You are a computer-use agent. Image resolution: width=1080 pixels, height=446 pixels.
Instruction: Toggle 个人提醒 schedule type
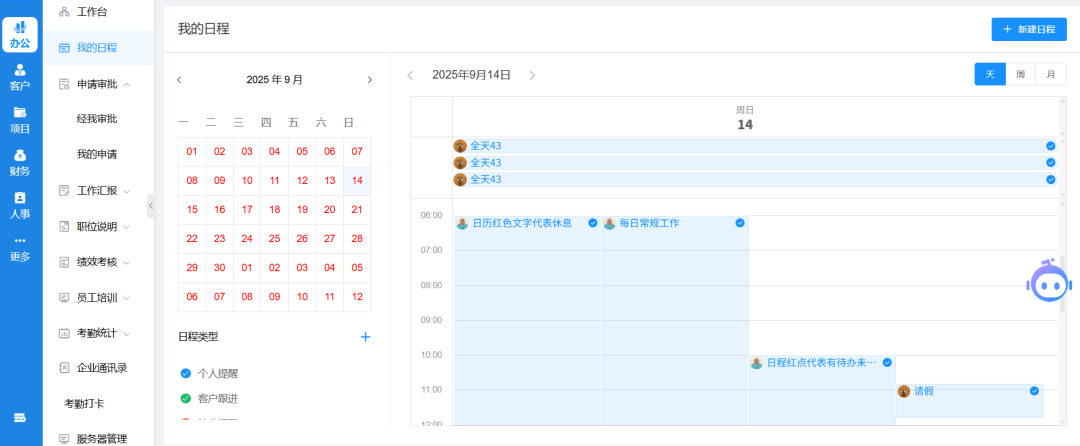pyautogui.click(x=185, y=373)
